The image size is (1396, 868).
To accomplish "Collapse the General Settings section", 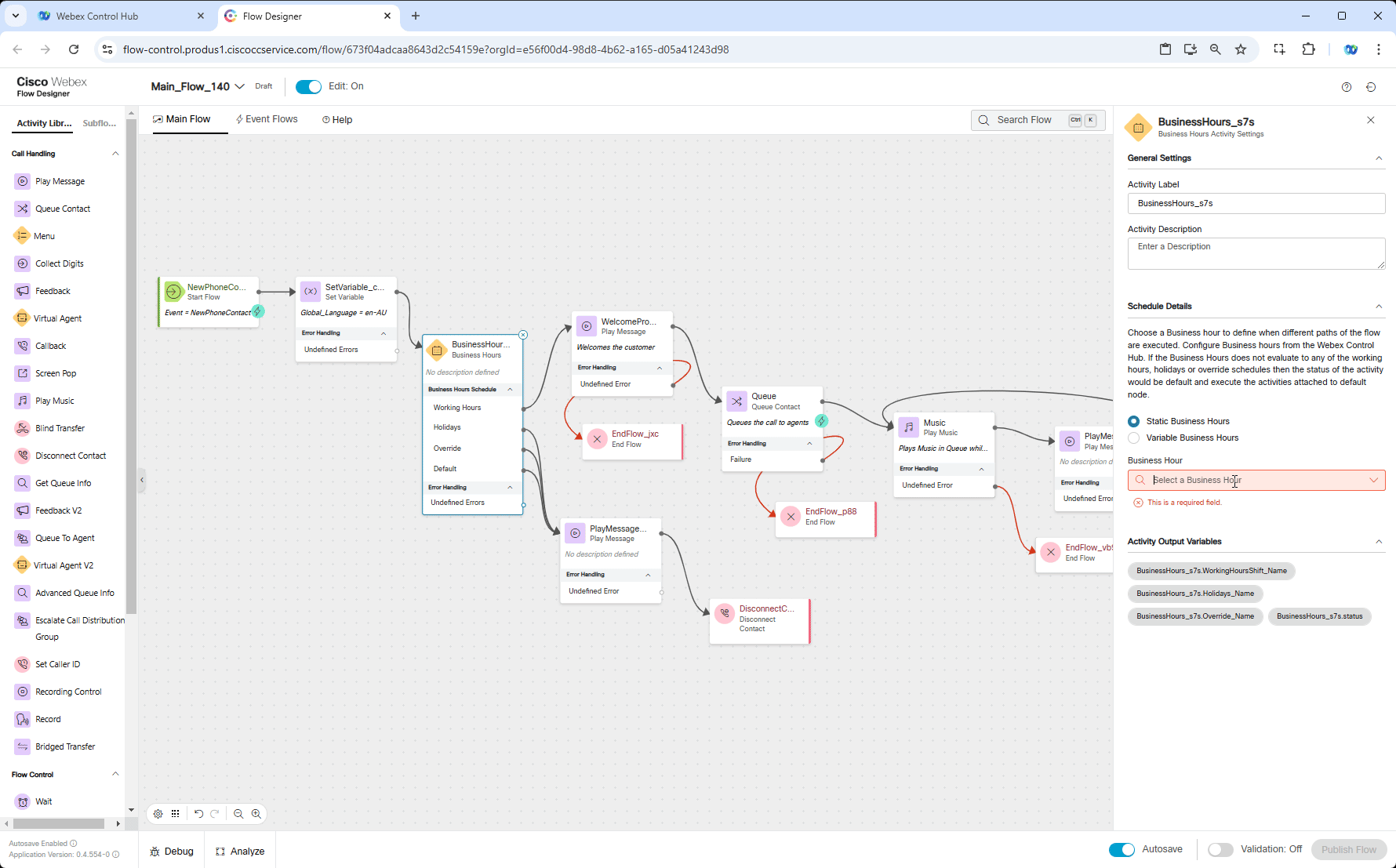I will pyautogui.click(x=1379, y=158).
